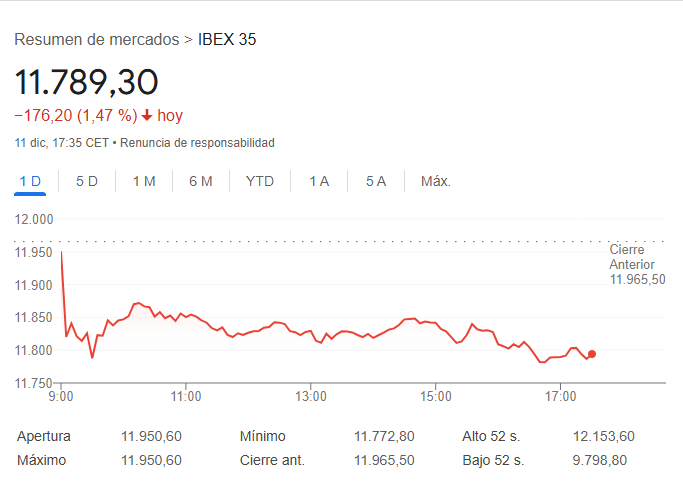Click the Alto 52 s. value
The image size is (683, 488).
(x=604, y=437)
